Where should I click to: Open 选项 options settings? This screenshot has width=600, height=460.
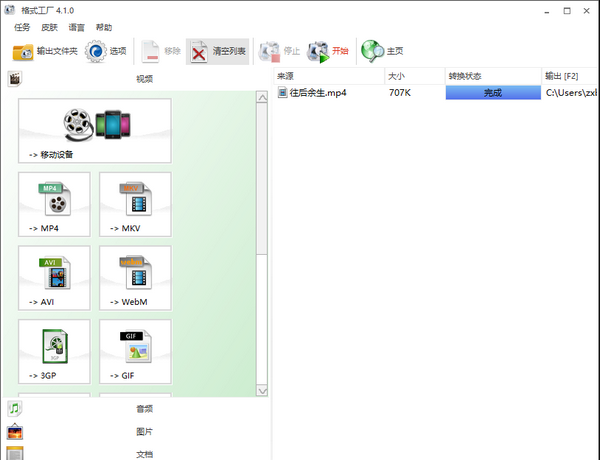(x=106, y=51)
